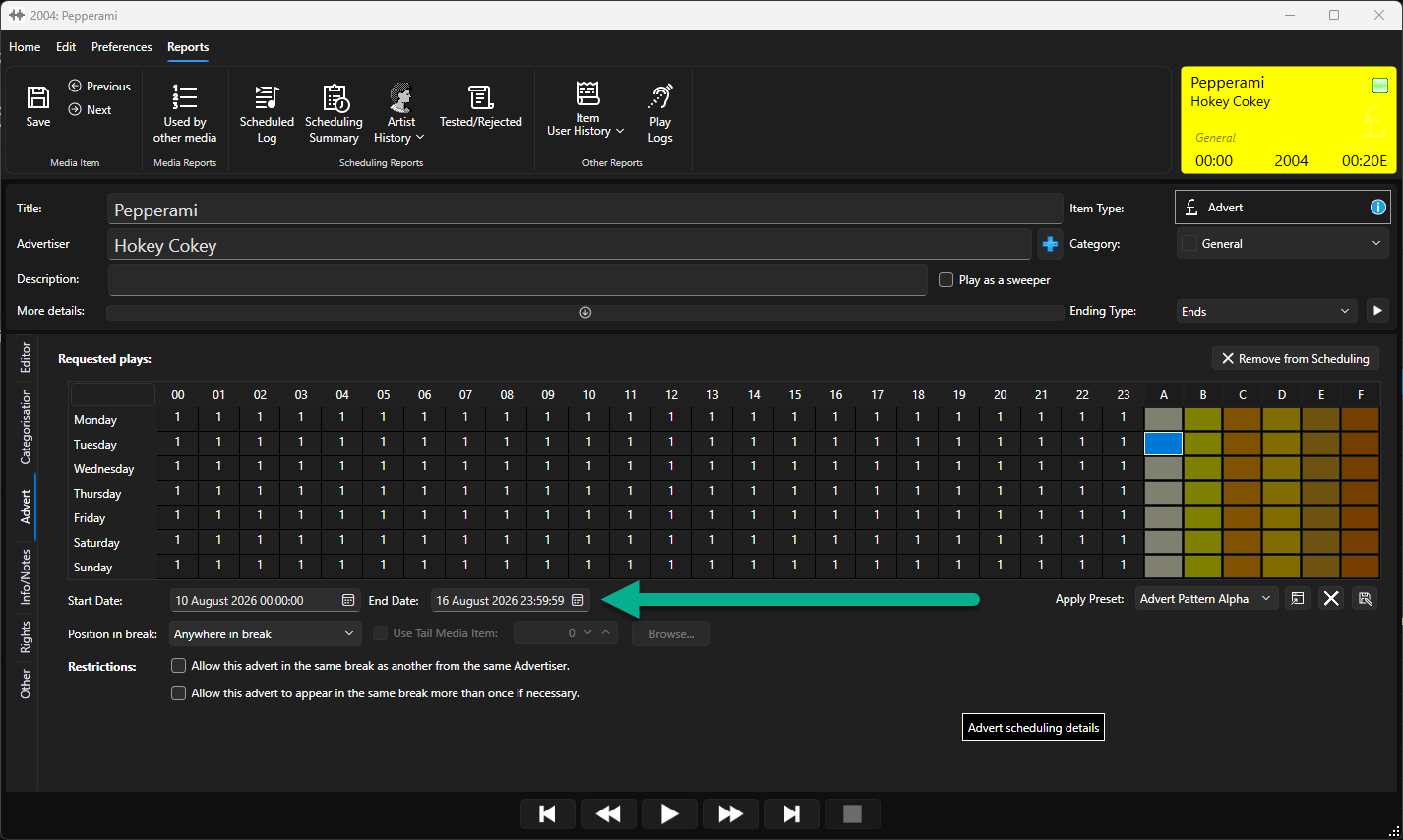
Task: Enable the Play as a sweeper checkbox
Action: [x=945, y=280]
